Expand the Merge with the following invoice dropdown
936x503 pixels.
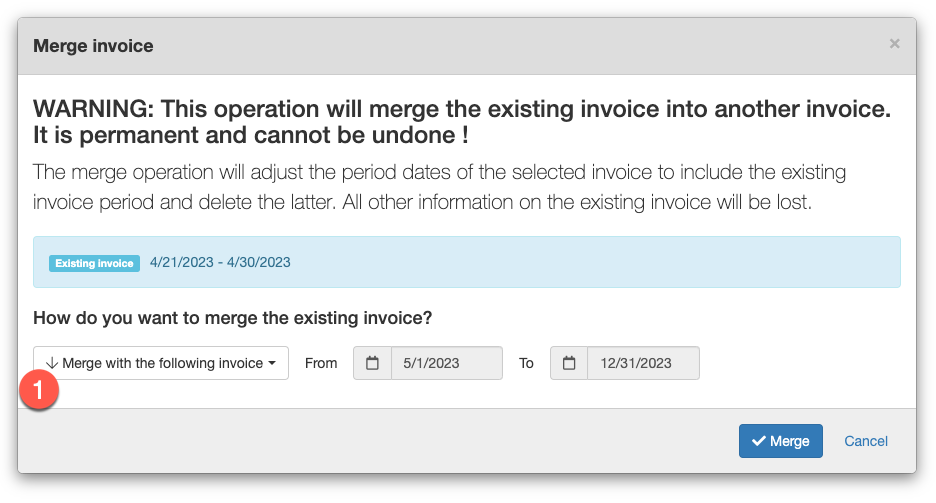pos(161,363)
